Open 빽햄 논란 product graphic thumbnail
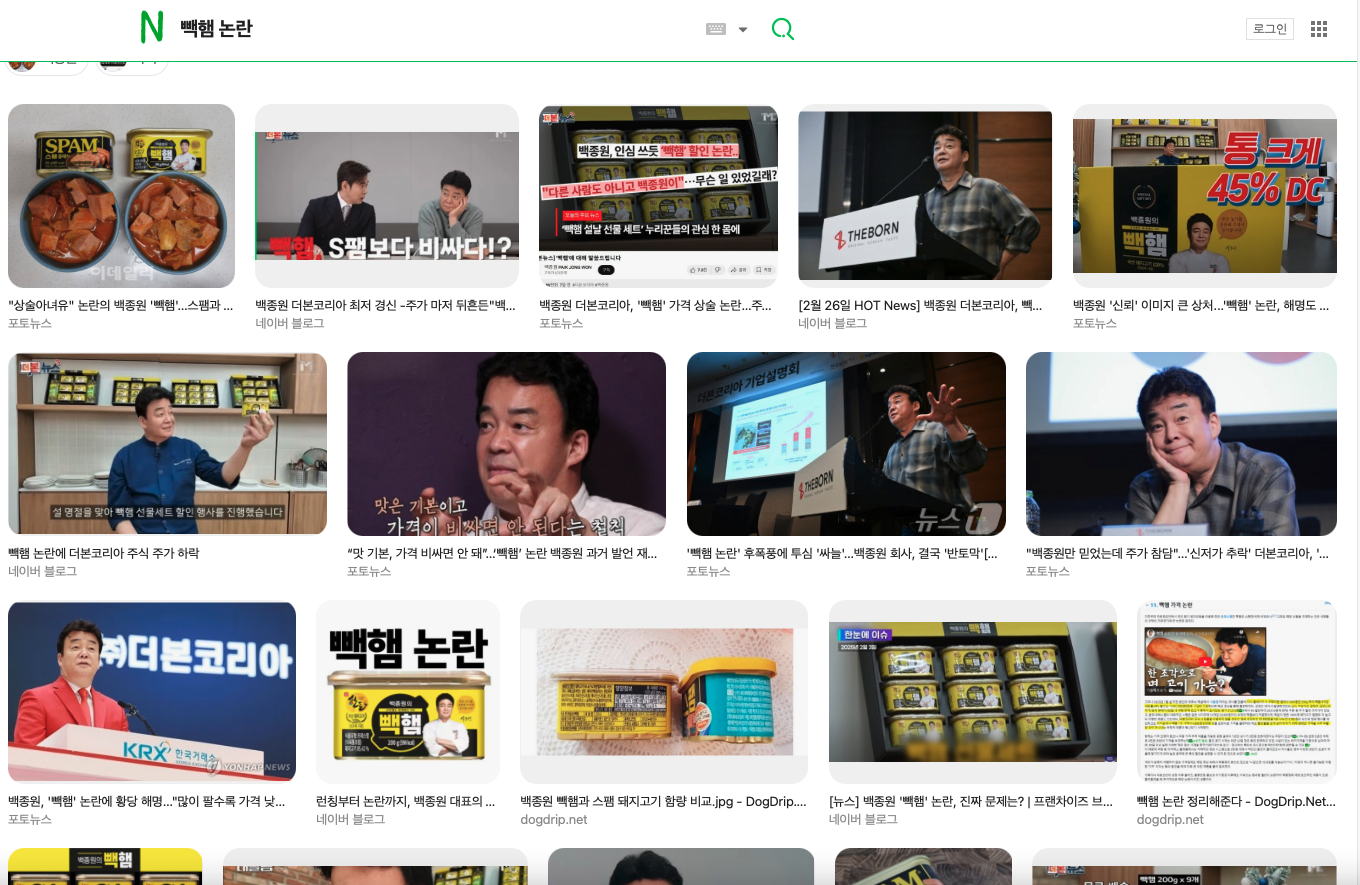 pyautogui.click(x=408, y=692)
